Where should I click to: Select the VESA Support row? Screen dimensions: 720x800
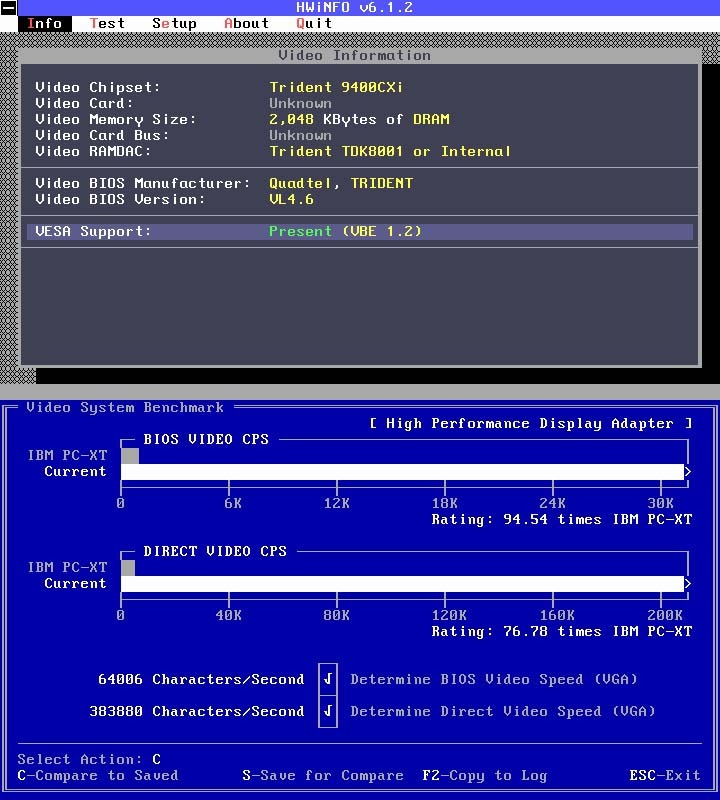pos(360,231)
